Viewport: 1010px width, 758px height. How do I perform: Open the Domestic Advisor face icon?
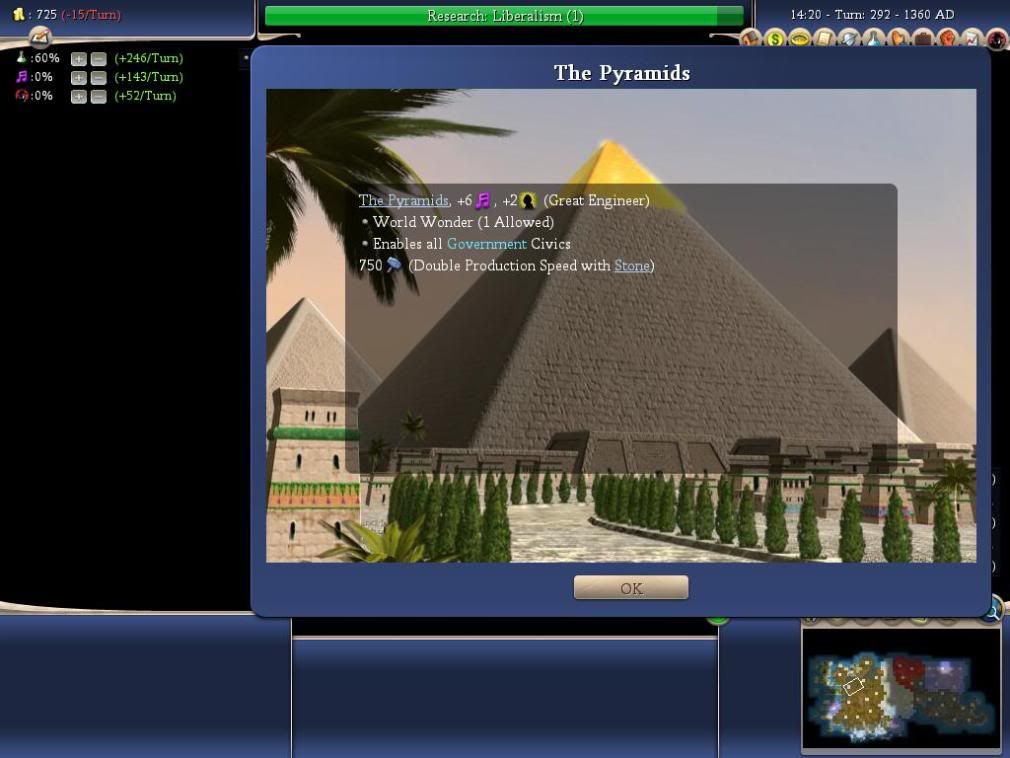(750, 39)
